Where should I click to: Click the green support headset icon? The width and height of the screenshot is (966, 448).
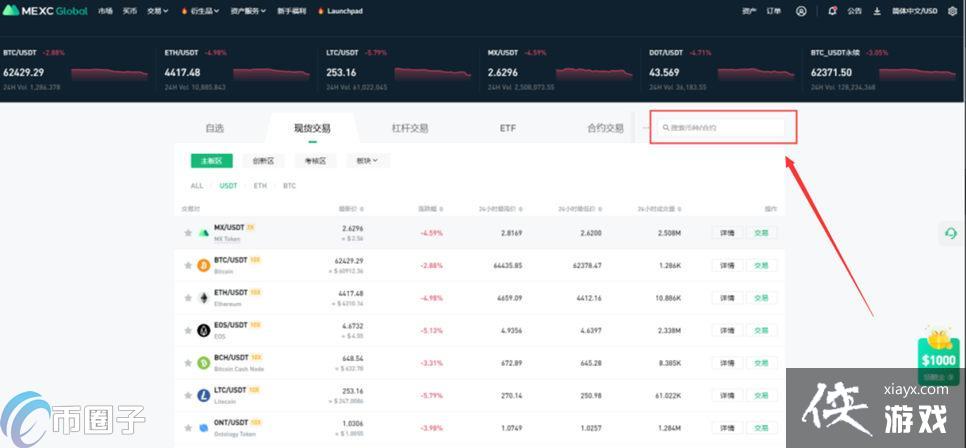coord(950,233)
